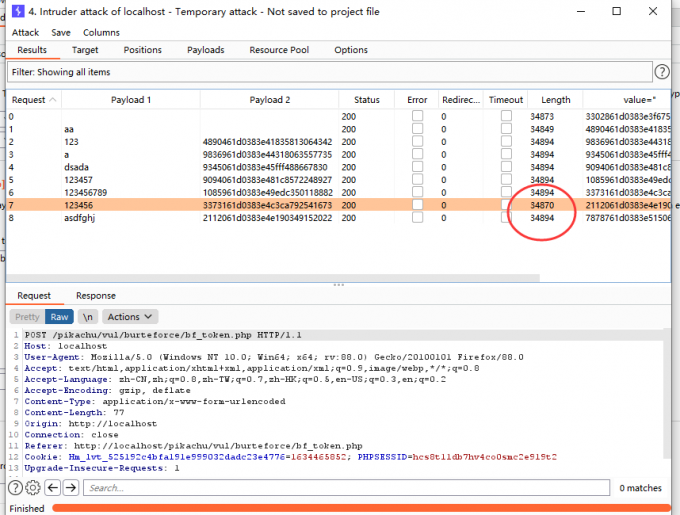The width and height of the screenshot is (680, 515).
Task: Click length value 34849 in row 1
Action: pyautogui.click(x=542, y=129)
